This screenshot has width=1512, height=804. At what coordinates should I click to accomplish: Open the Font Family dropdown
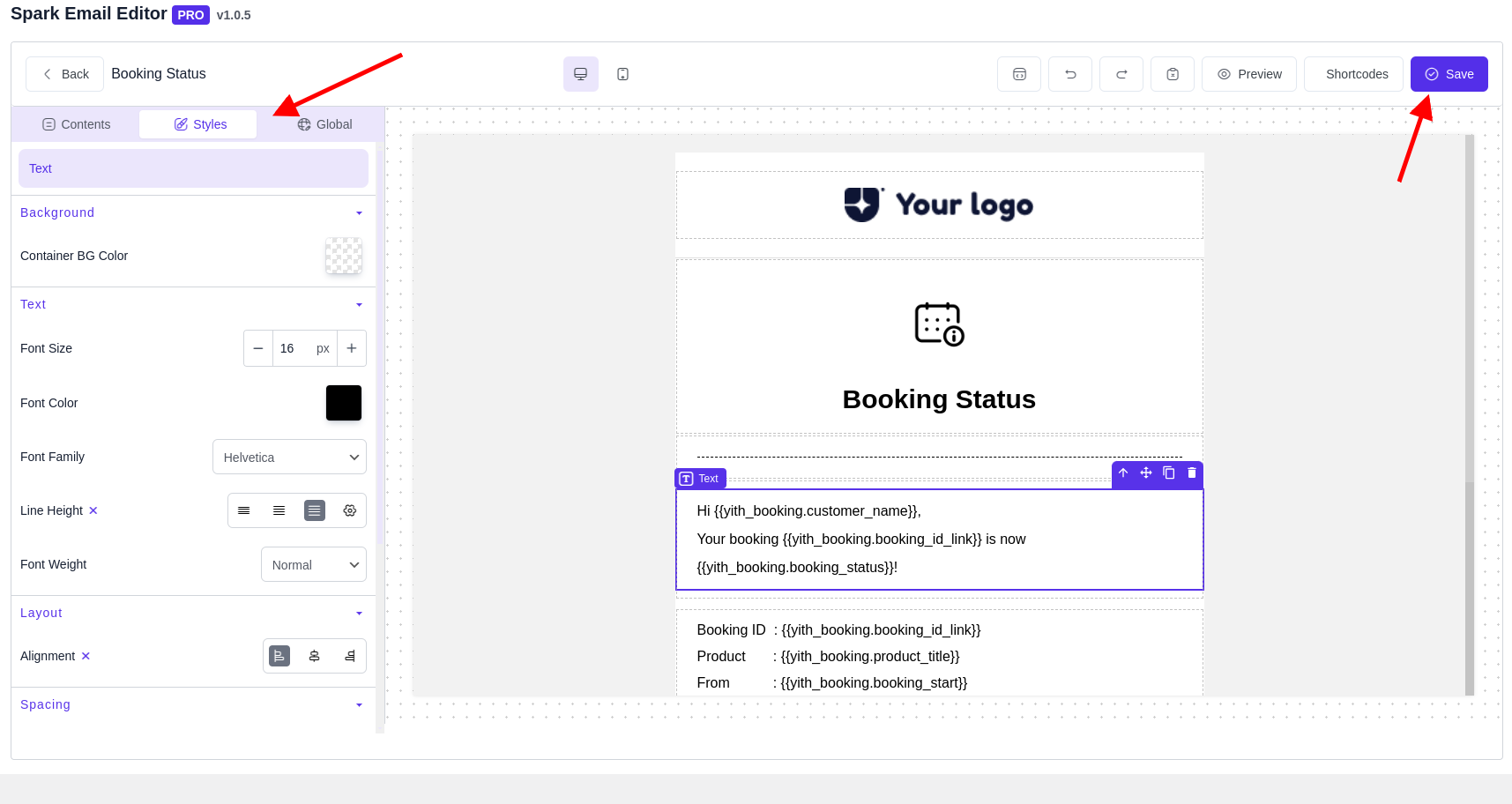(289, 457)
